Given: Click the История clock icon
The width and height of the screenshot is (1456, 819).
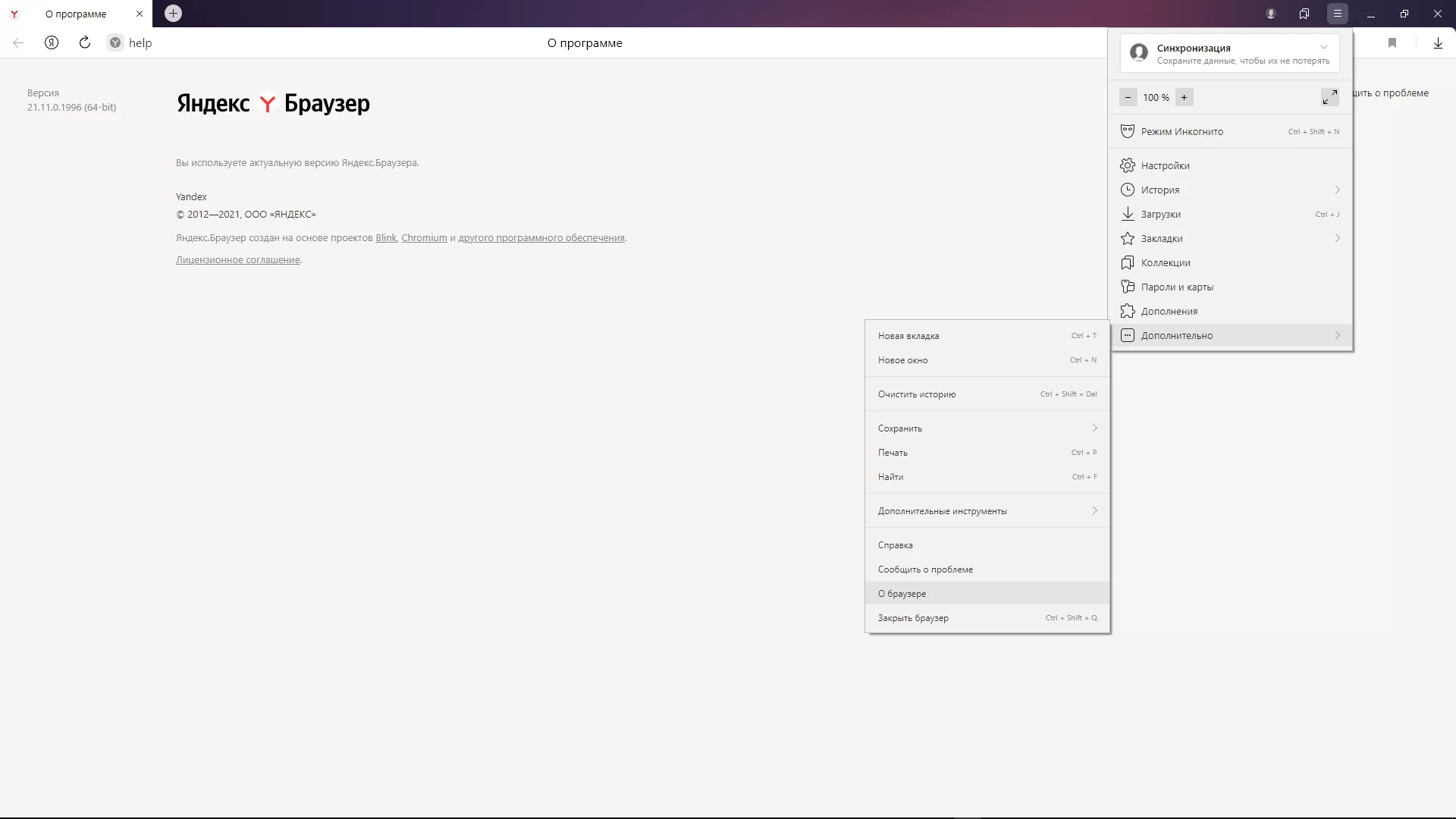Looking at the screenshot, I should tap(1128, 190).
